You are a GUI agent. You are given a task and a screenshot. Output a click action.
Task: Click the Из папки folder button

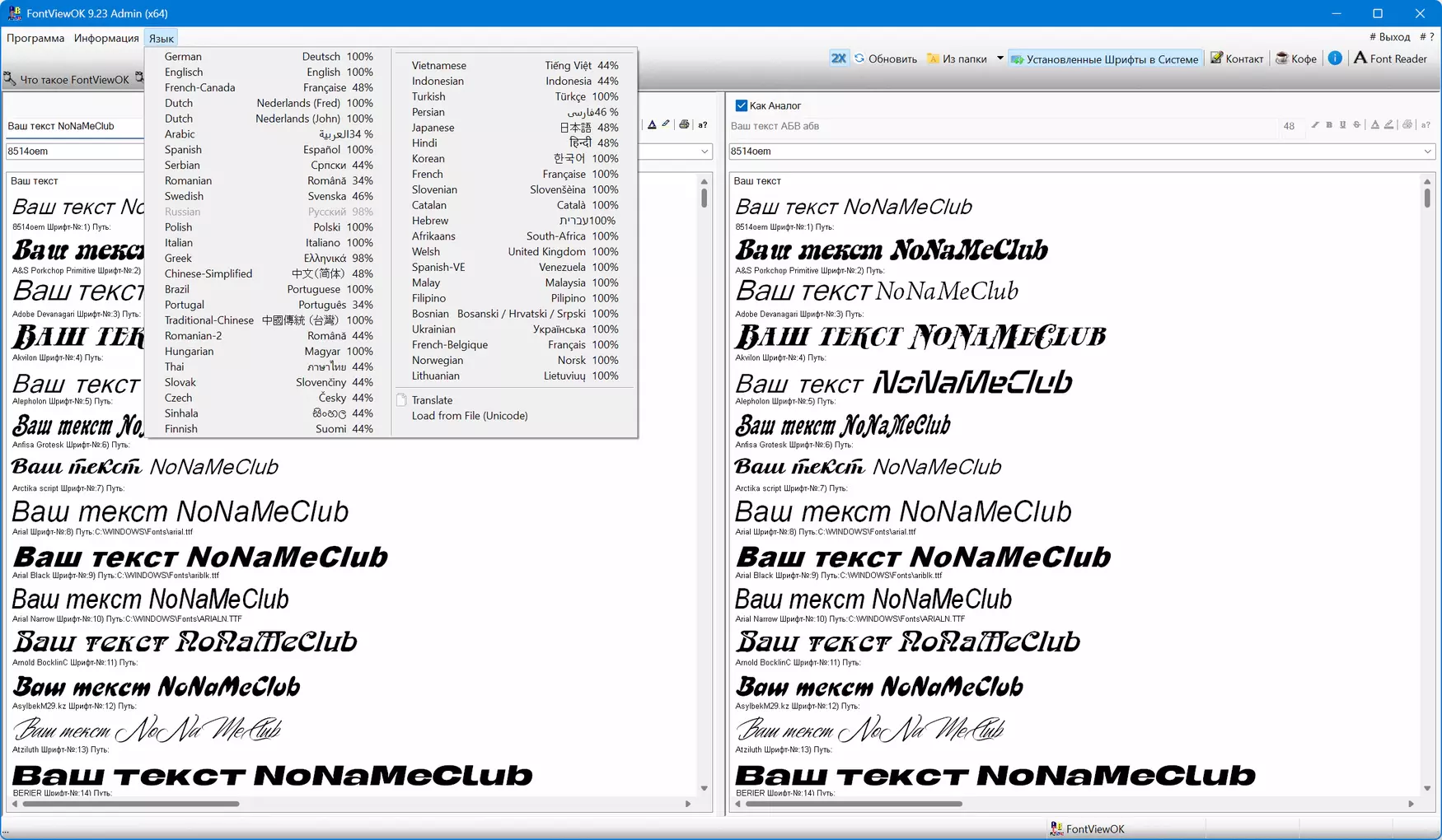(957, 58)
